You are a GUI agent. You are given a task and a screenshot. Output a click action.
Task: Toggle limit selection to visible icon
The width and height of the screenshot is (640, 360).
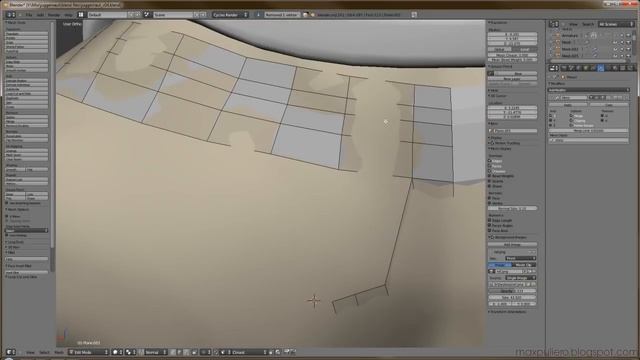[x=194, y=352]
